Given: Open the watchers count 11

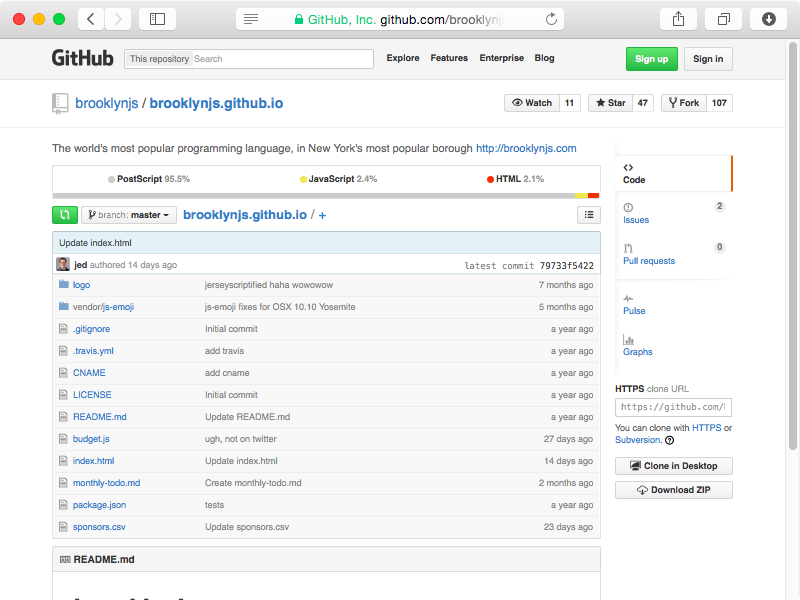Looking at the screenshot, I should coord(569,103).
